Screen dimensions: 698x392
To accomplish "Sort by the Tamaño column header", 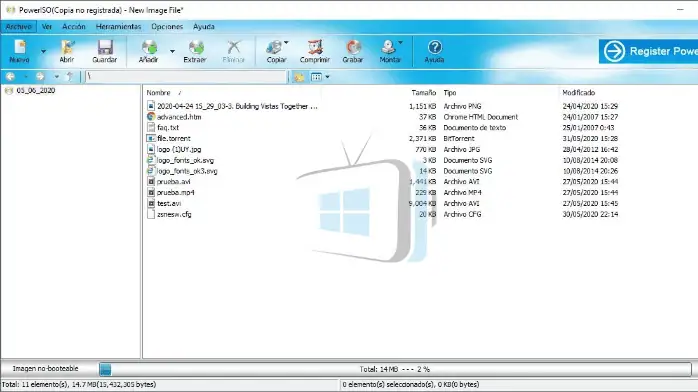I will click(x=423, y=93).
